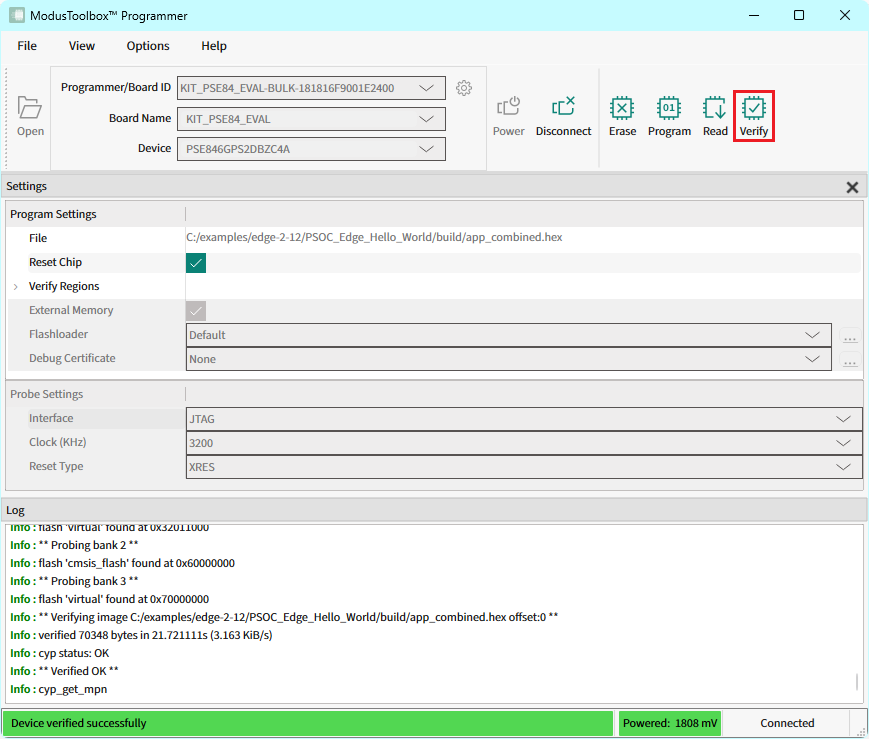Erase the device with Erase icon

[622, 108]
